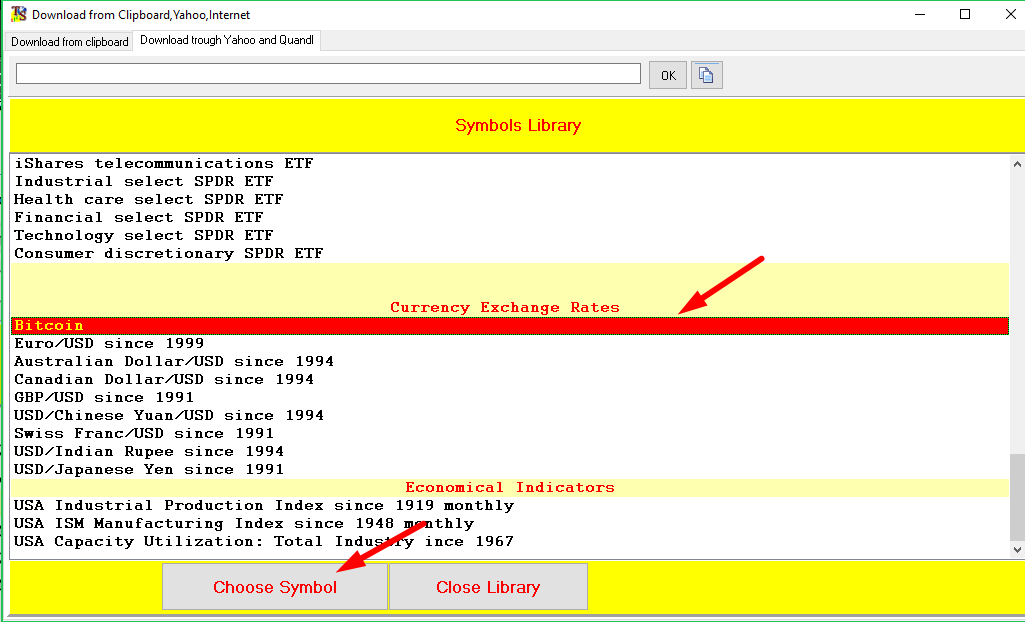The height and width of the screenshot is (622, 1025).
Task: Click the Choose Symbol button
Action: (x=274, y=587)
